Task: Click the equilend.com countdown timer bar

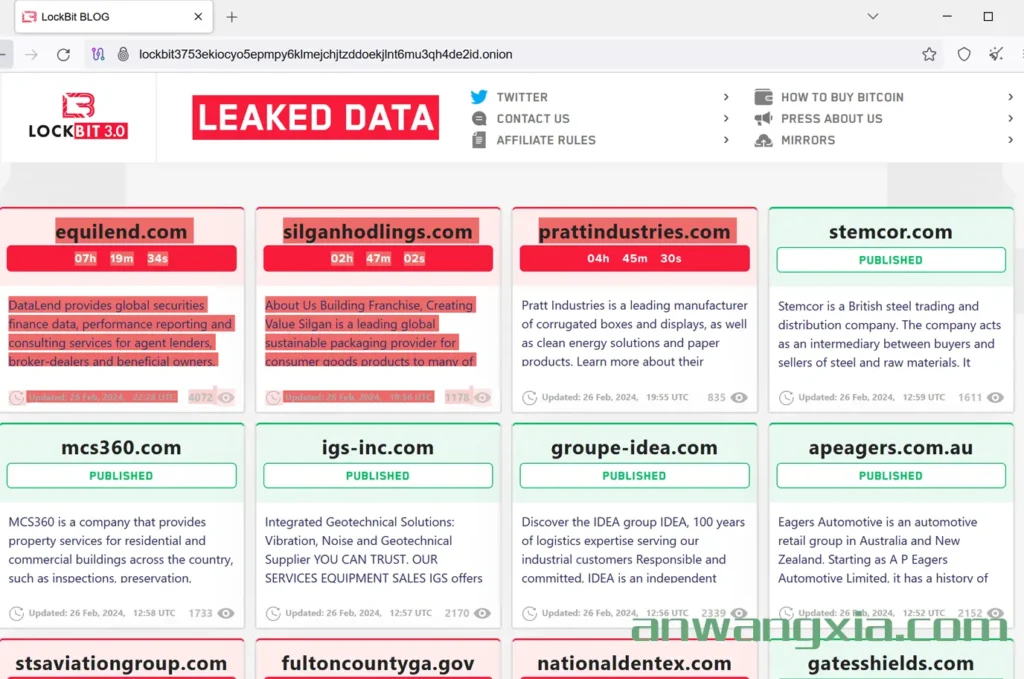Action: point(121,259)
